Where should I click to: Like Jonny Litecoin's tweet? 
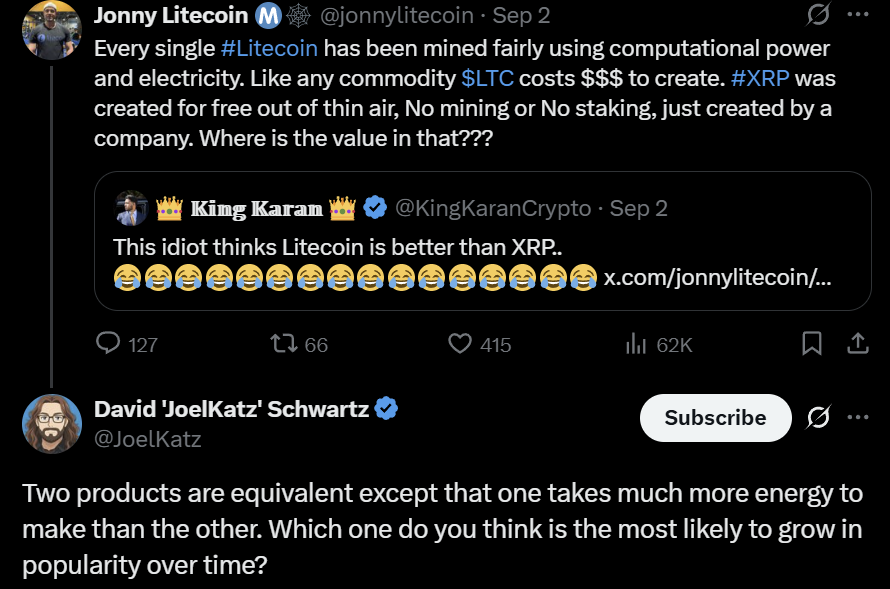pos(458,344)
